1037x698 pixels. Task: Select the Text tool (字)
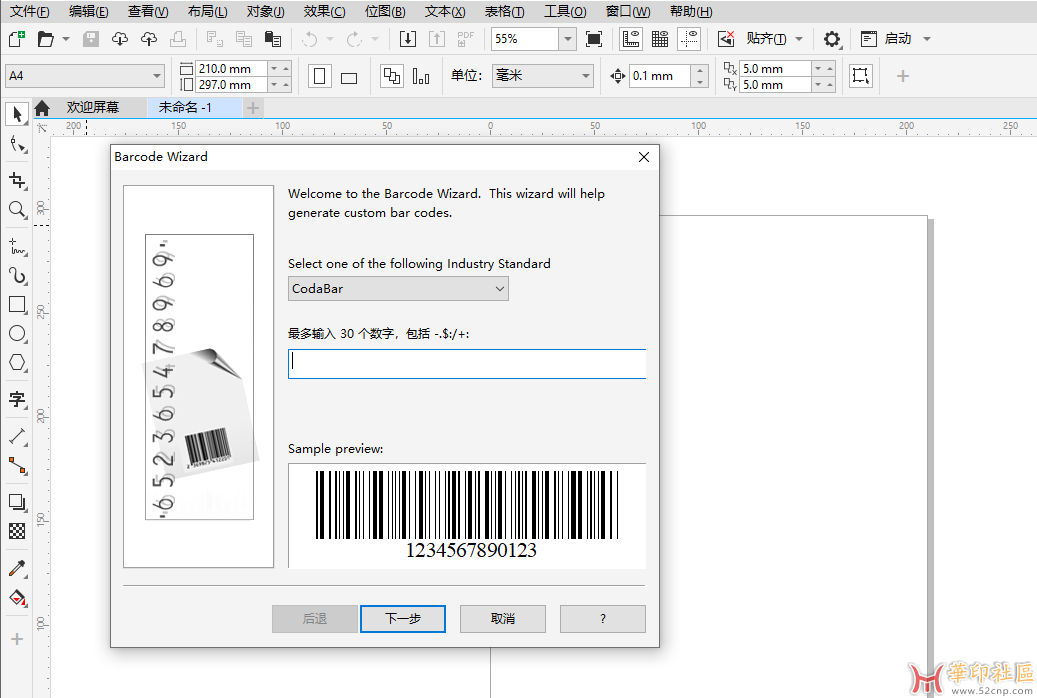17,399
